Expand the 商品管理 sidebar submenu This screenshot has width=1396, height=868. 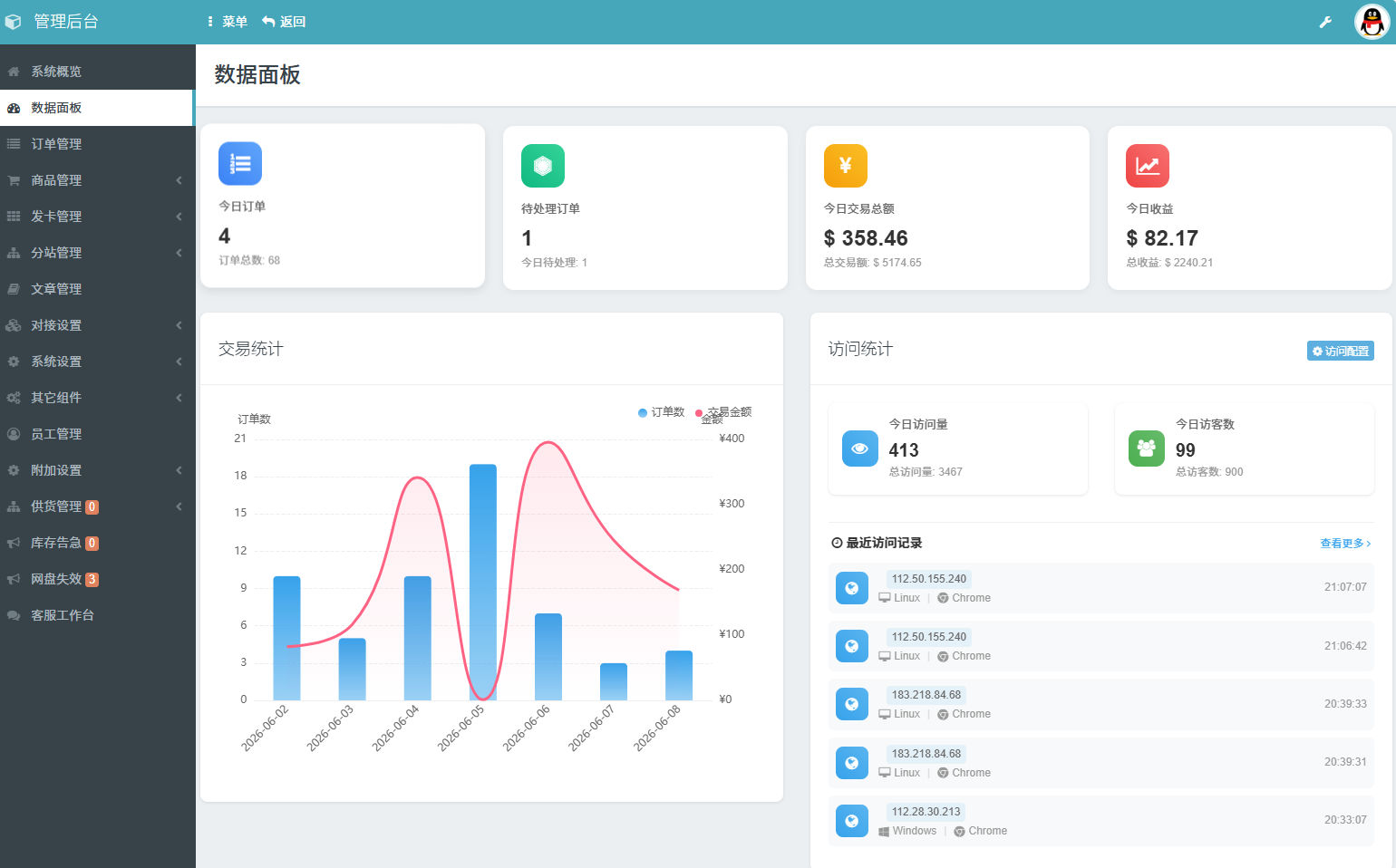tap(98, 180)
